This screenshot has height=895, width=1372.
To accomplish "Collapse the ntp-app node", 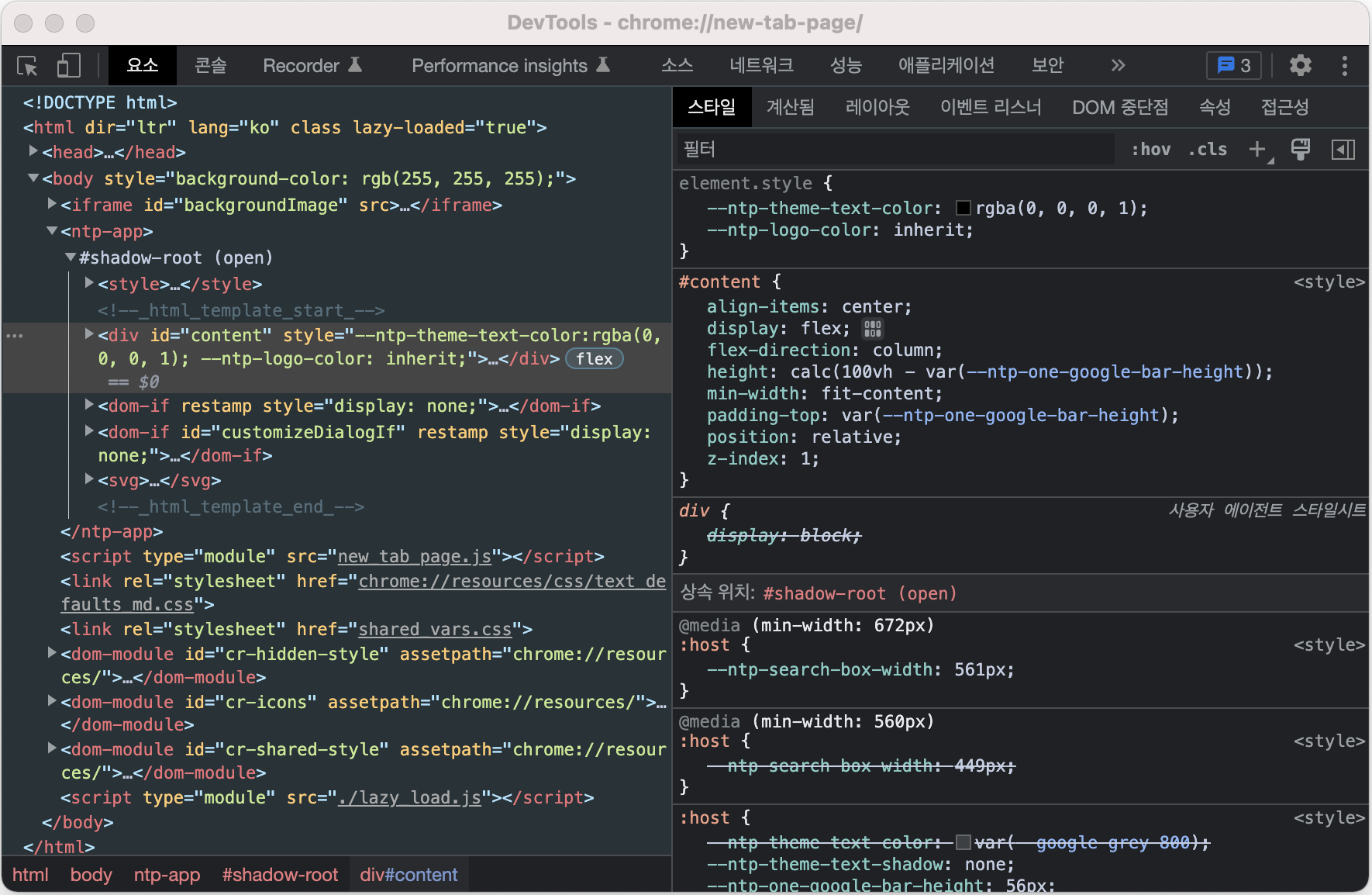I will tap(52, 230).
